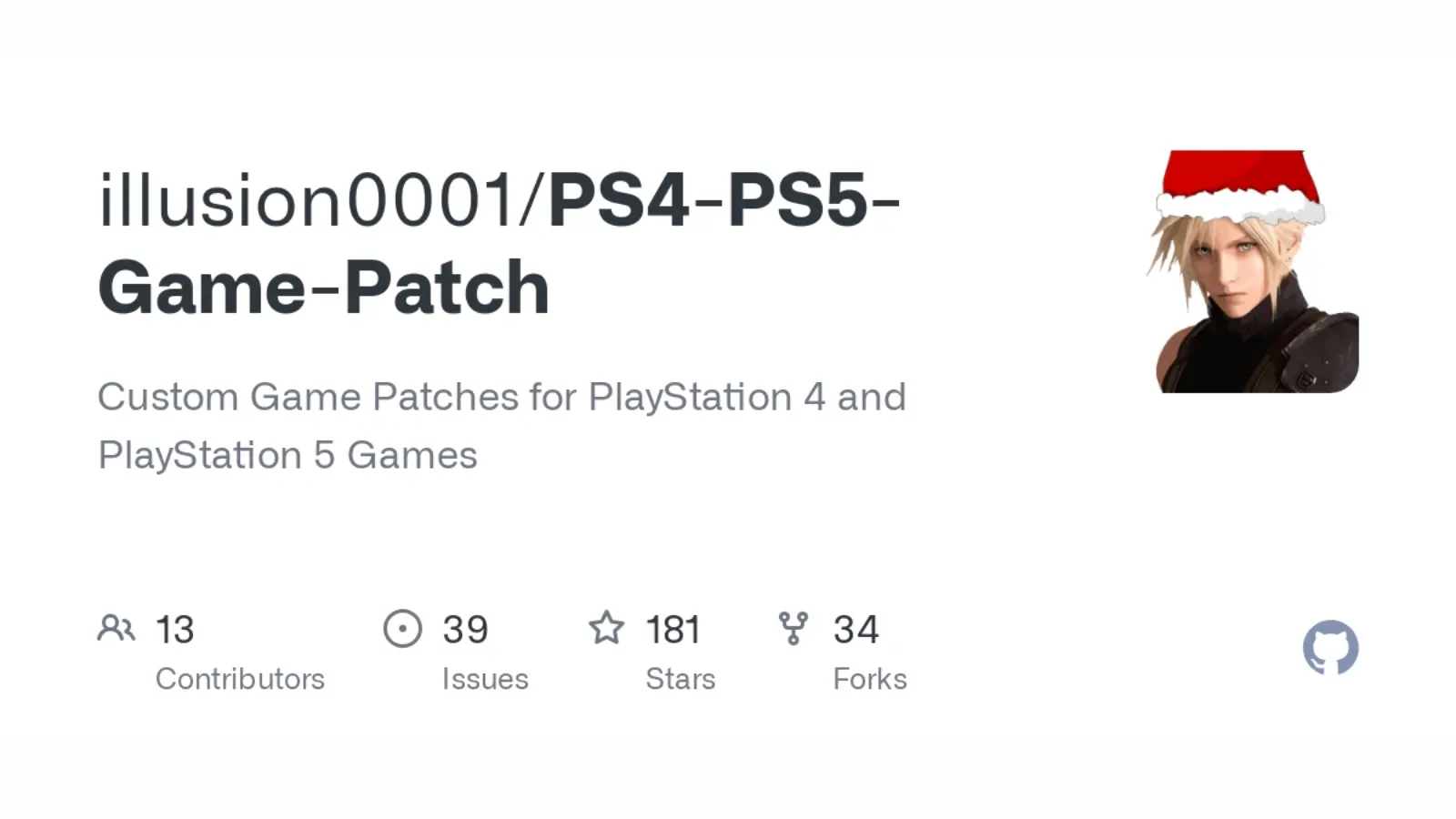The width and height of the screenshot is (1456, 819).
Task: Open the illusion0001 avatar image
Action: pos(1257,300)
